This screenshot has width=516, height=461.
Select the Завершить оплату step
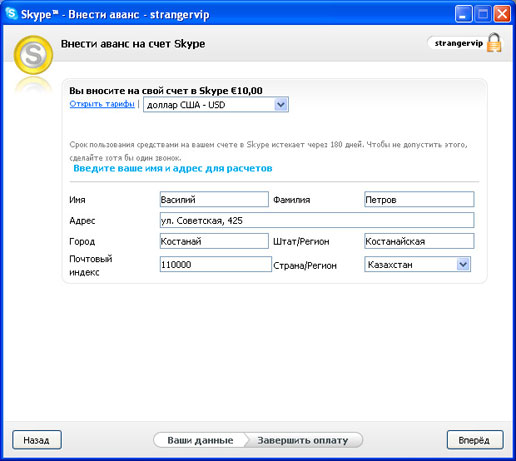click(x=303, y=440)
